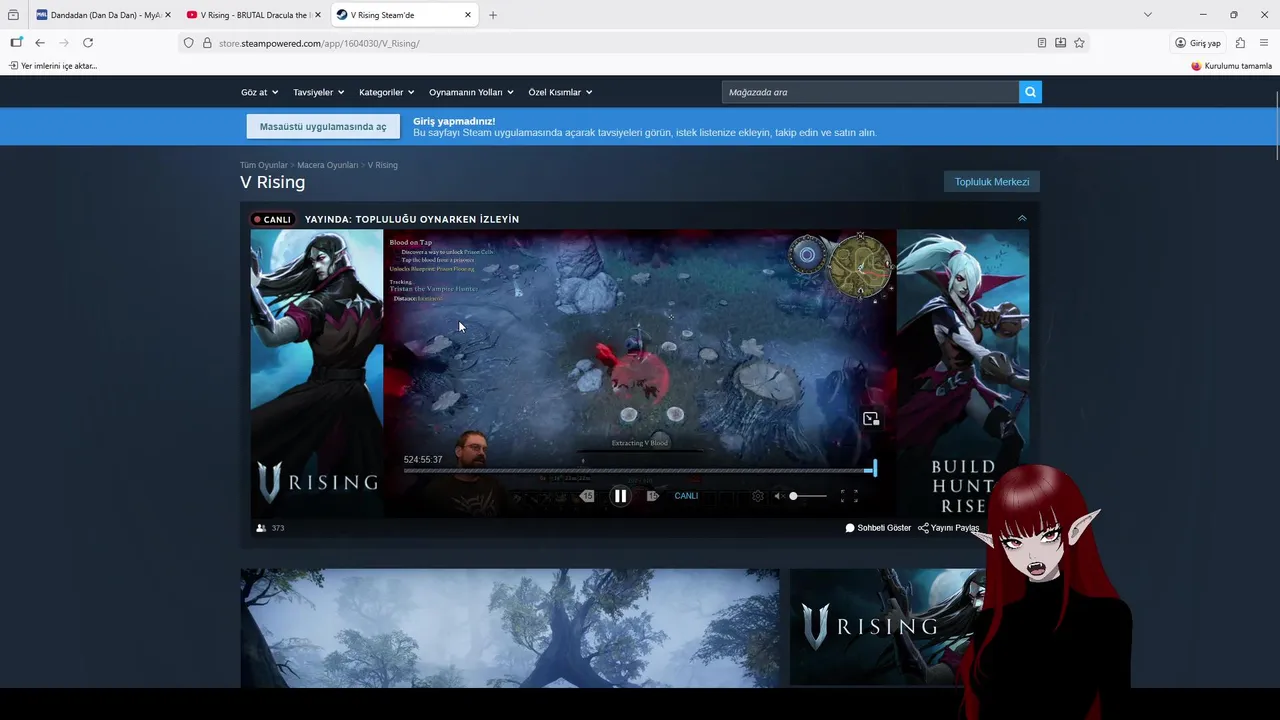Go forward to the next page
The height and width of the screenshot is (720, 1280).
(x=64, y=43)
